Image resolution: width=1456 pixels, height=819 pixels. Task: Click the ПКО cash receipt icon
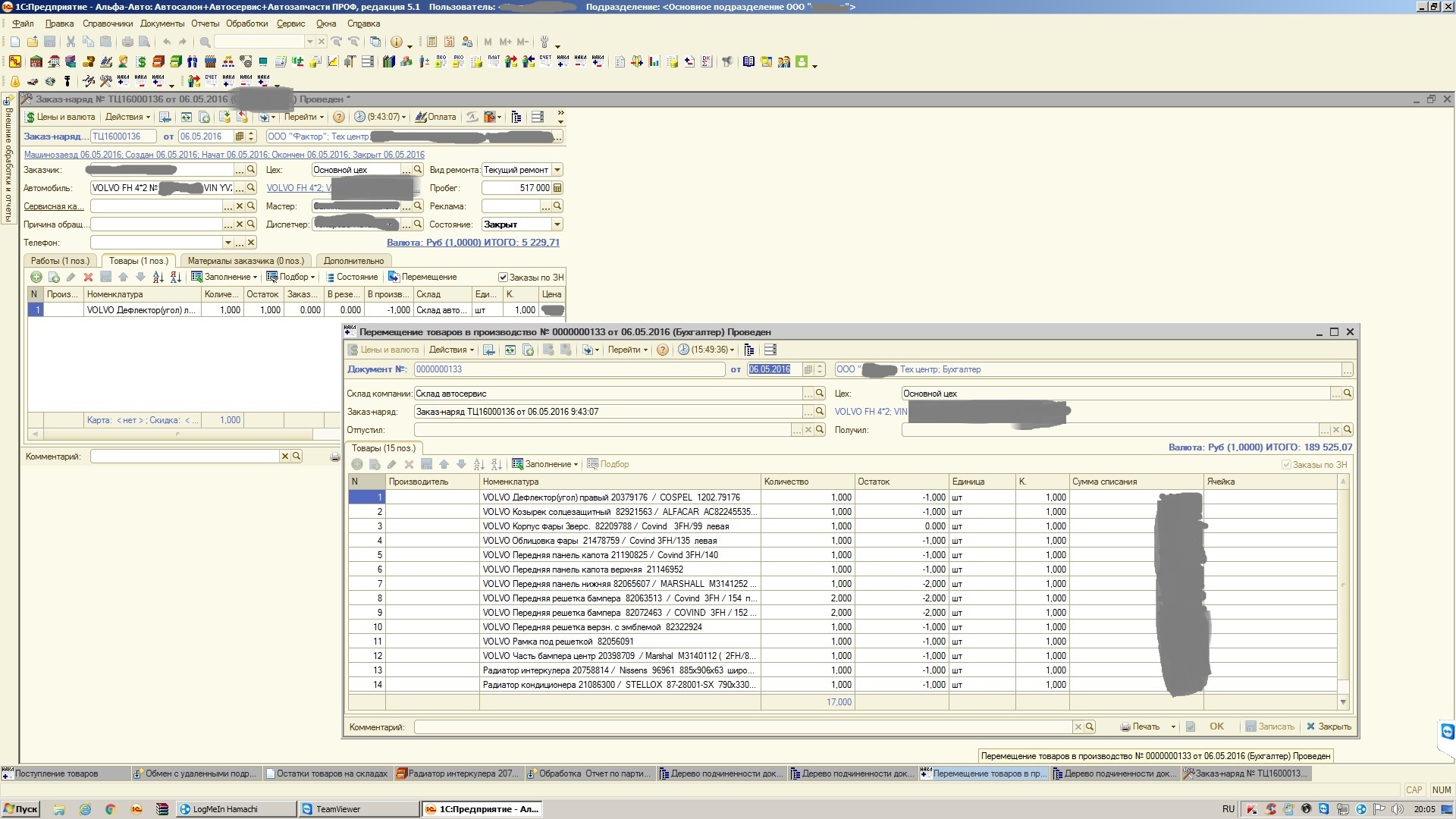(441, 61)
